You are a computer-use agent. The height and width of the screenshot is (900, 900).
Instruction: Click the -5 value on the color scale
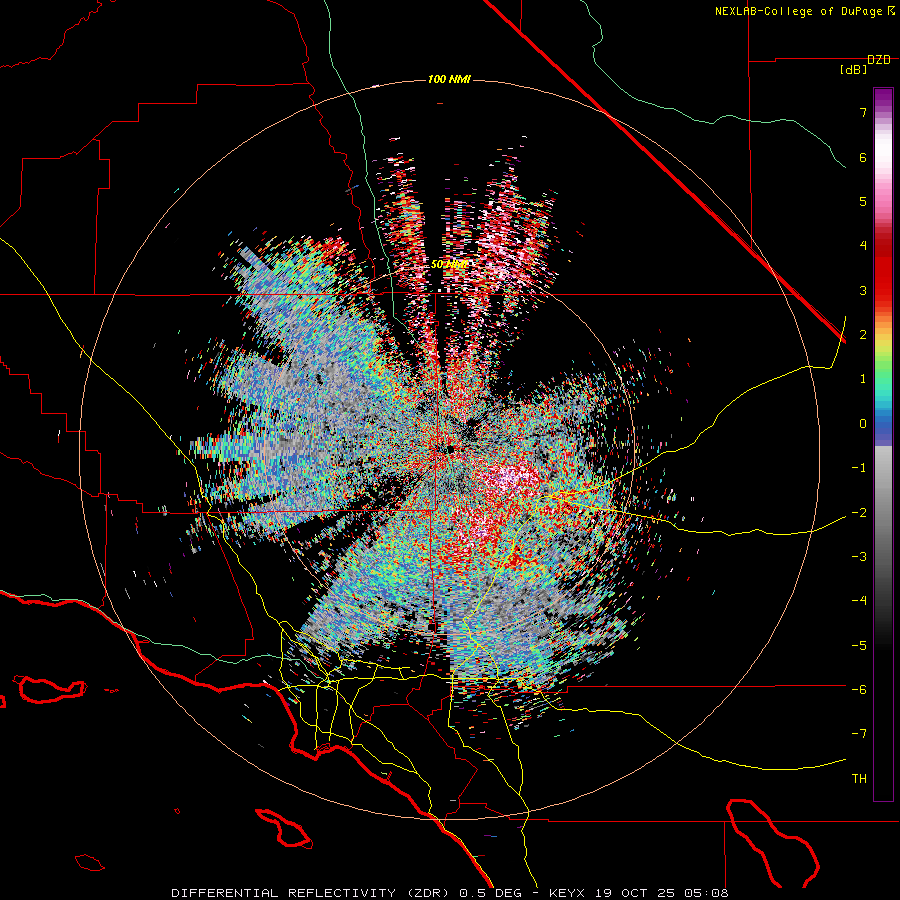pos(859,646)
